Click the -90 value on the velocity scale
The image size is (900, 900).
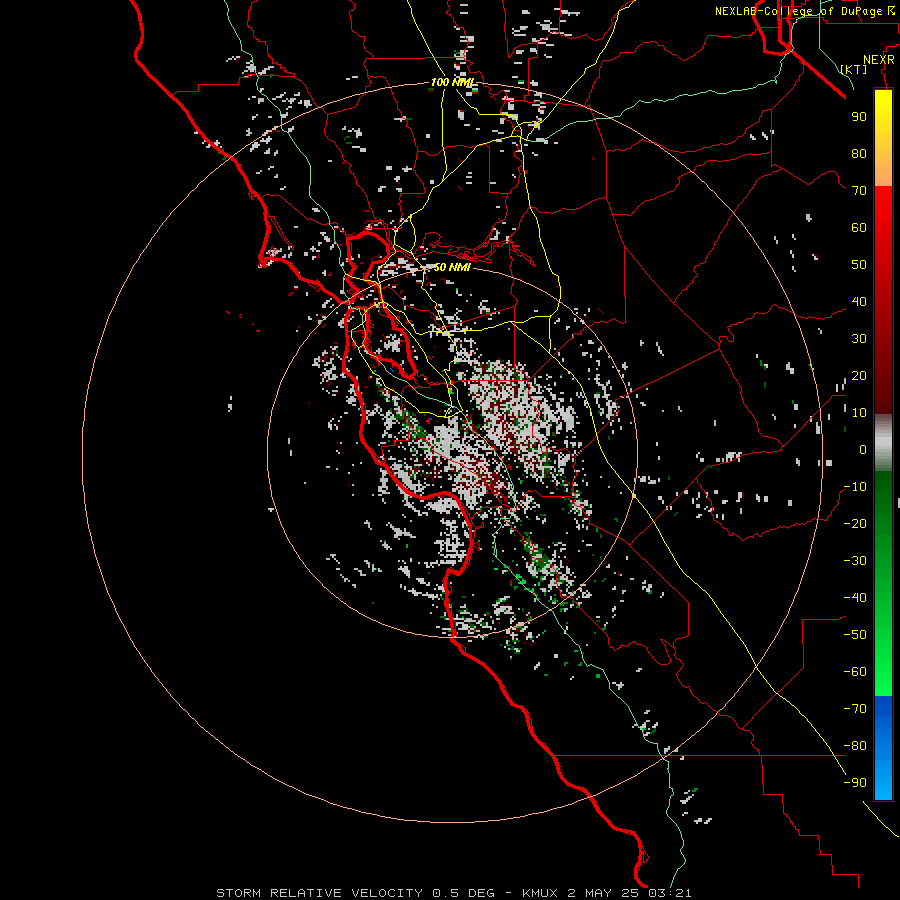point(855,783)
